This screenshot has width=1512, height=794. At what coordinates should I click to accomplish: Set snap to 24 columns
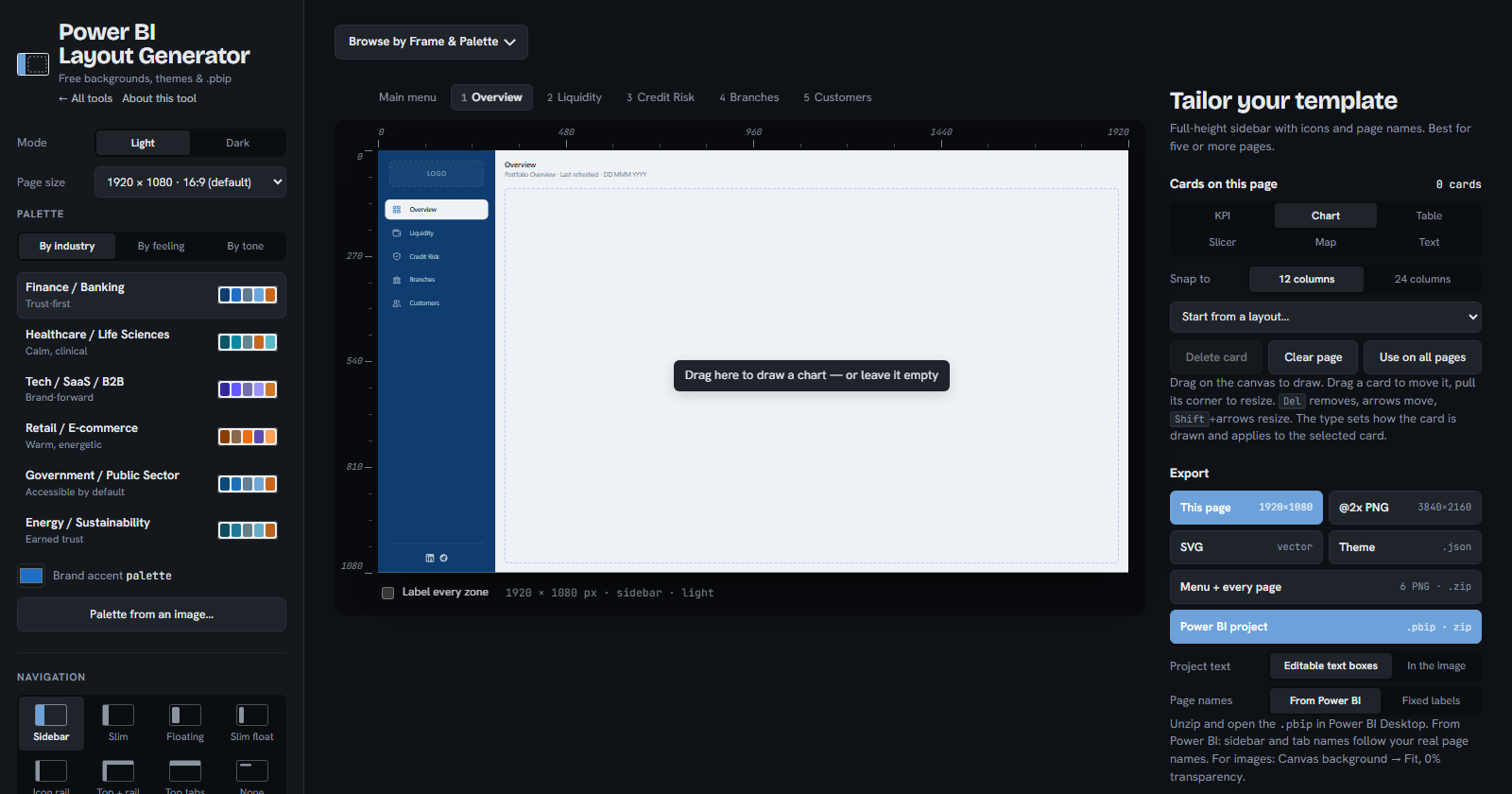1422,279
